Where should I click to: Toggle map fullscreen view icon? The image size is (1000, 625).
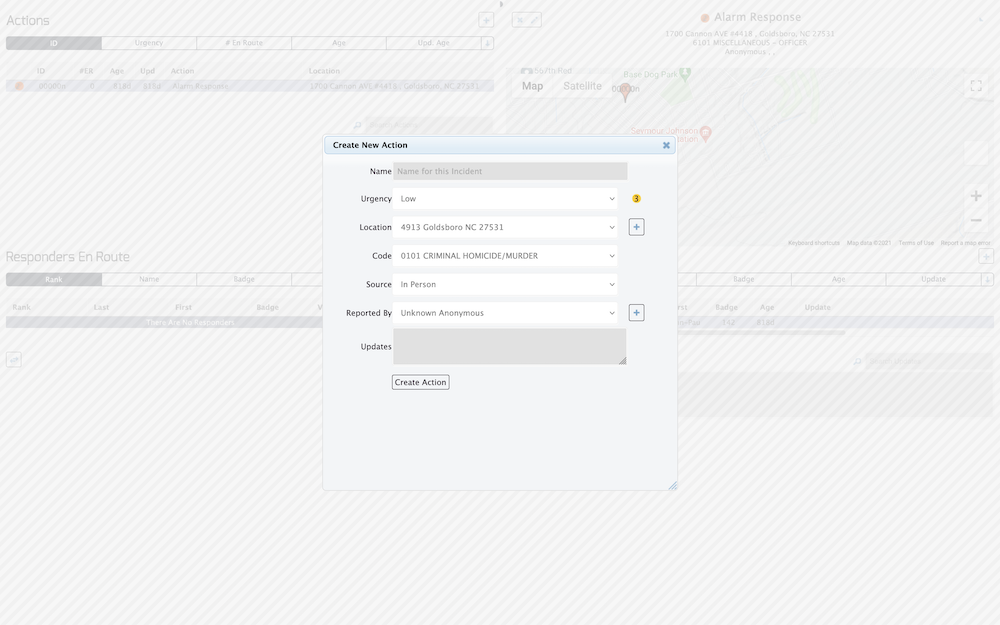point(976,86)
